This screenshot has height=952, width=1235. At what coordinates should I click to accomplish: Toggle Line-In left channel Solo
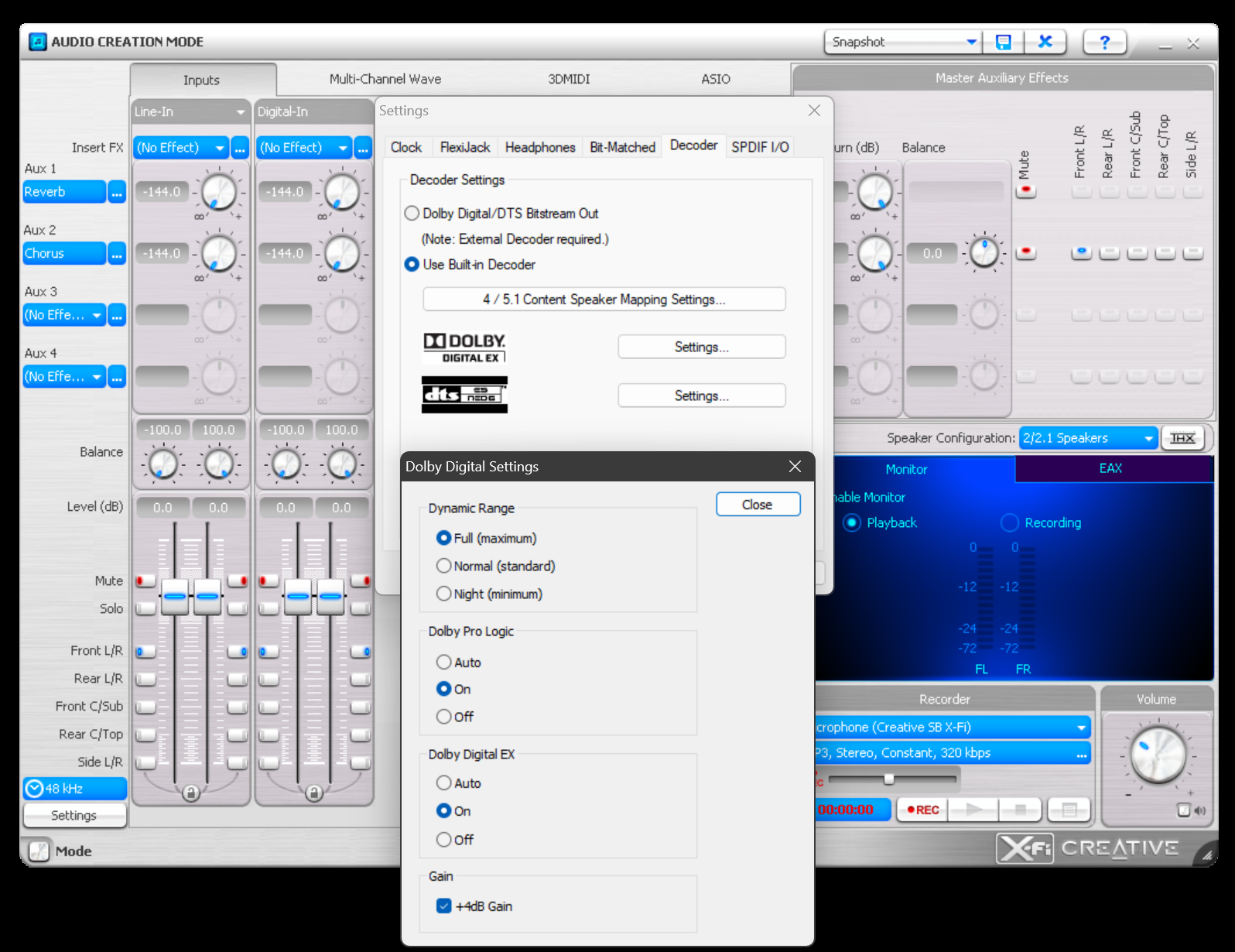(145, 608)
